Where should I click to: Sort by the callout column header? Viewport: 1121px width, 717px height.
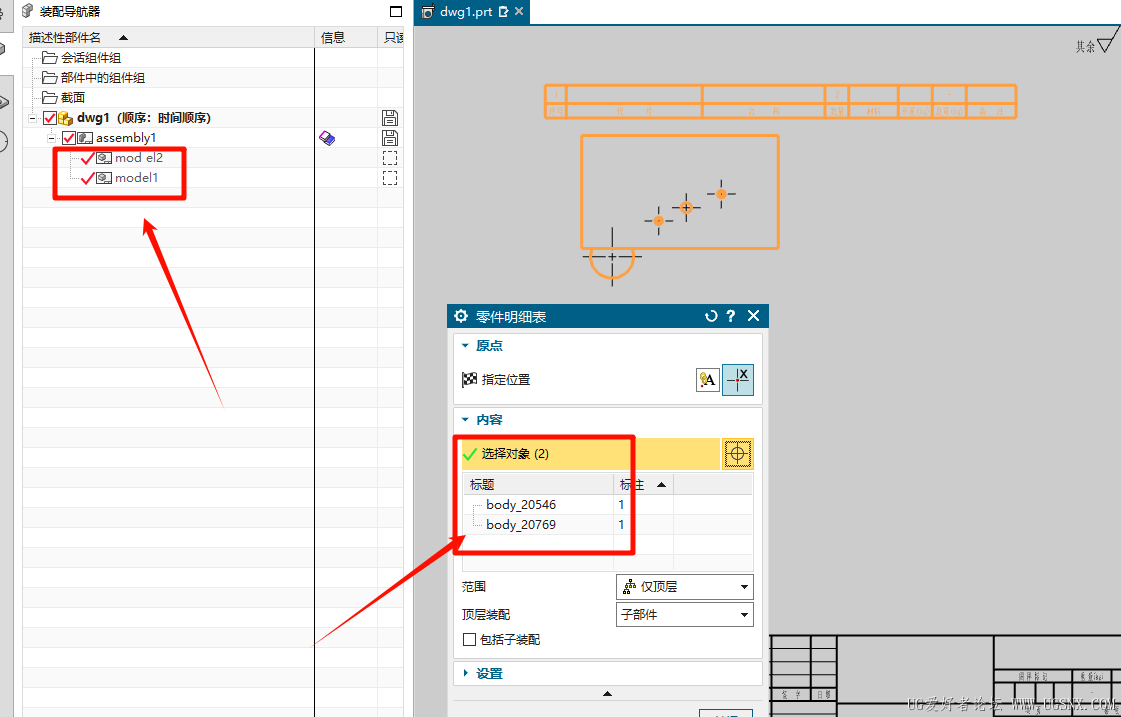[x=643, y=485]
